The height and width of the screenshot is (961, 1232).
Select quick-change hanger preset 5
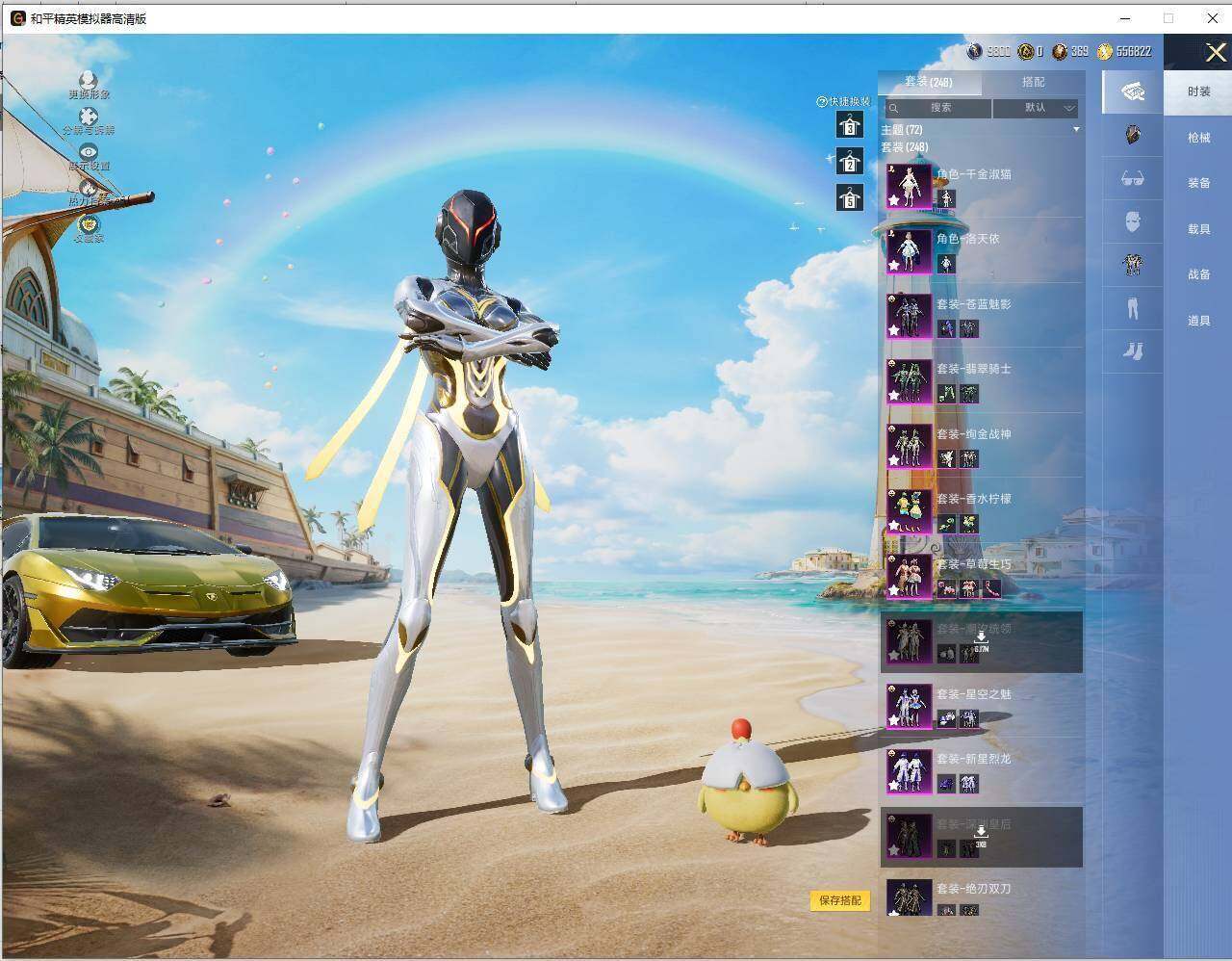click(x=849, y=198)
